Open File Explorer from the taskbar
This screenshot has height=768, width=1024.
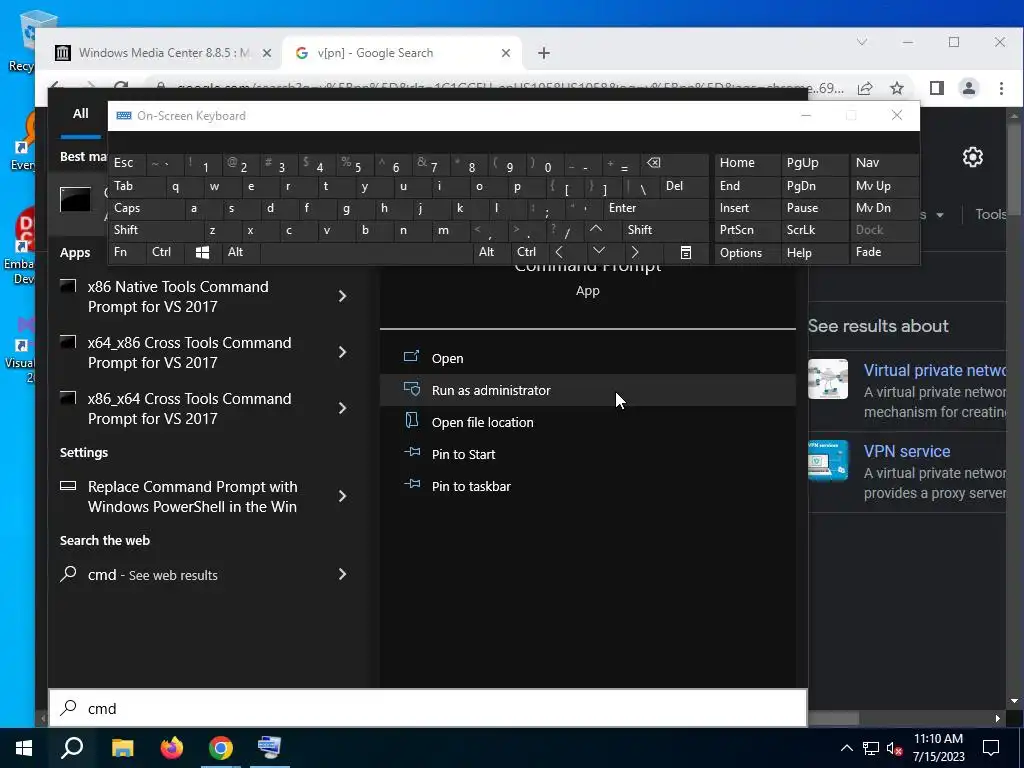[122, 748]
